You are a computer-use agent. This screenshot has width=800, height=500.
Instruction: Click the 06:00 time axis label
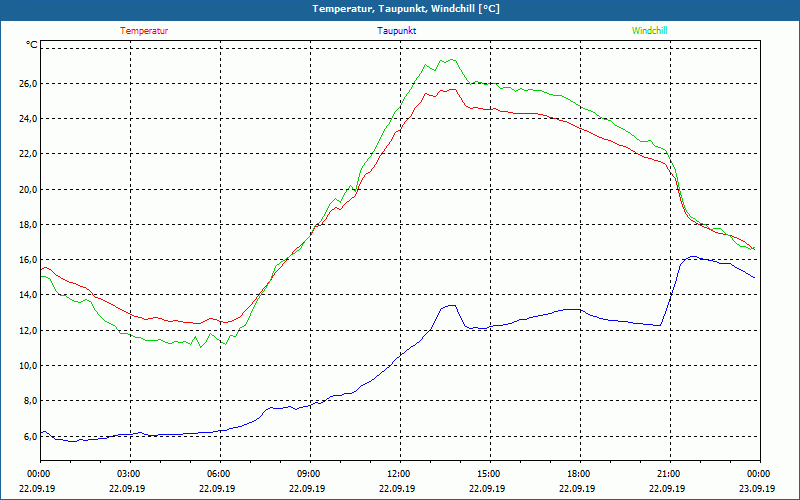[x=220, y=474]
